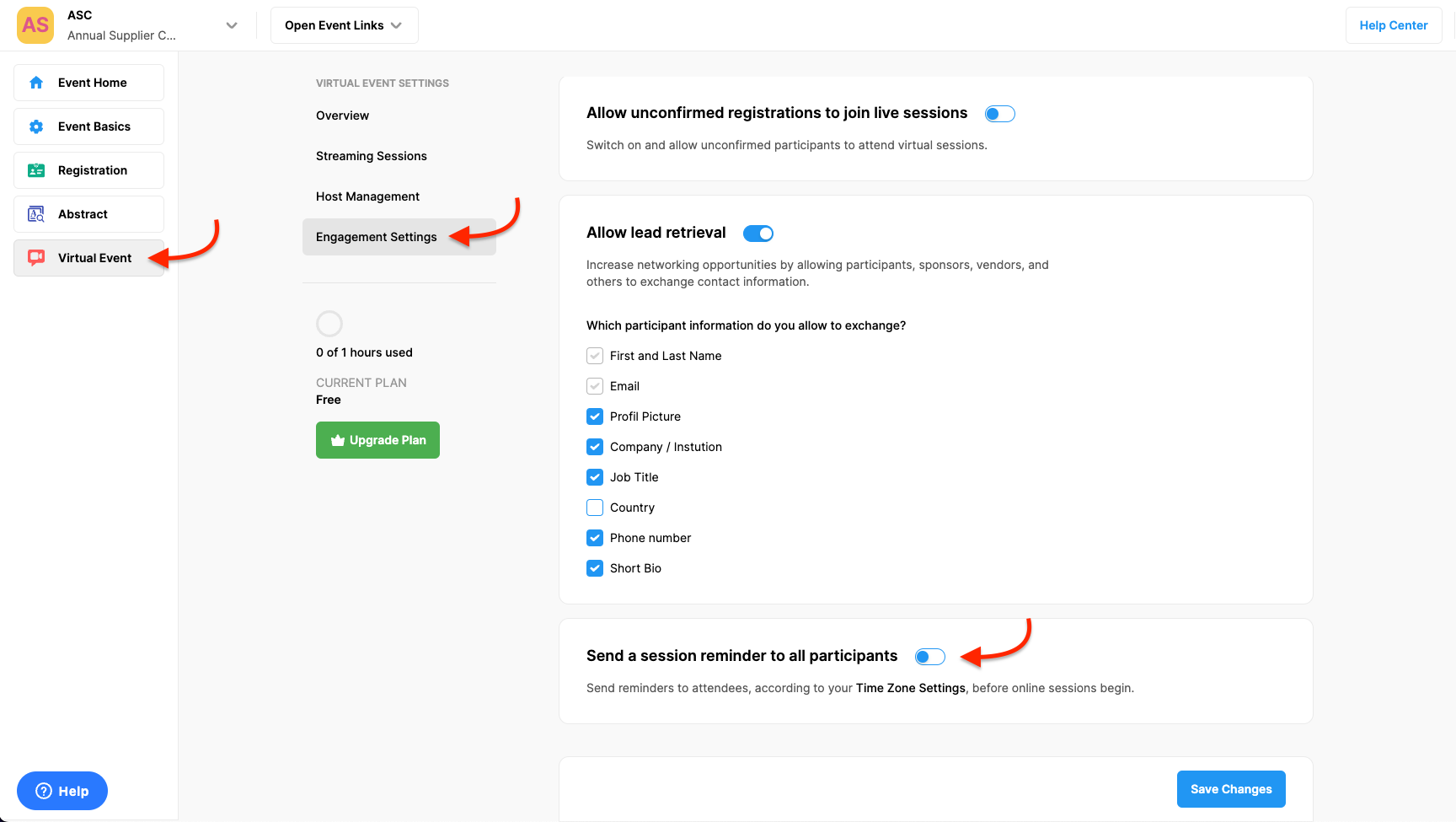The width and height of the screenshot is (1456, 822).
Task: Click the ASC event logo avatar
Action: click(x=35, y=25)
